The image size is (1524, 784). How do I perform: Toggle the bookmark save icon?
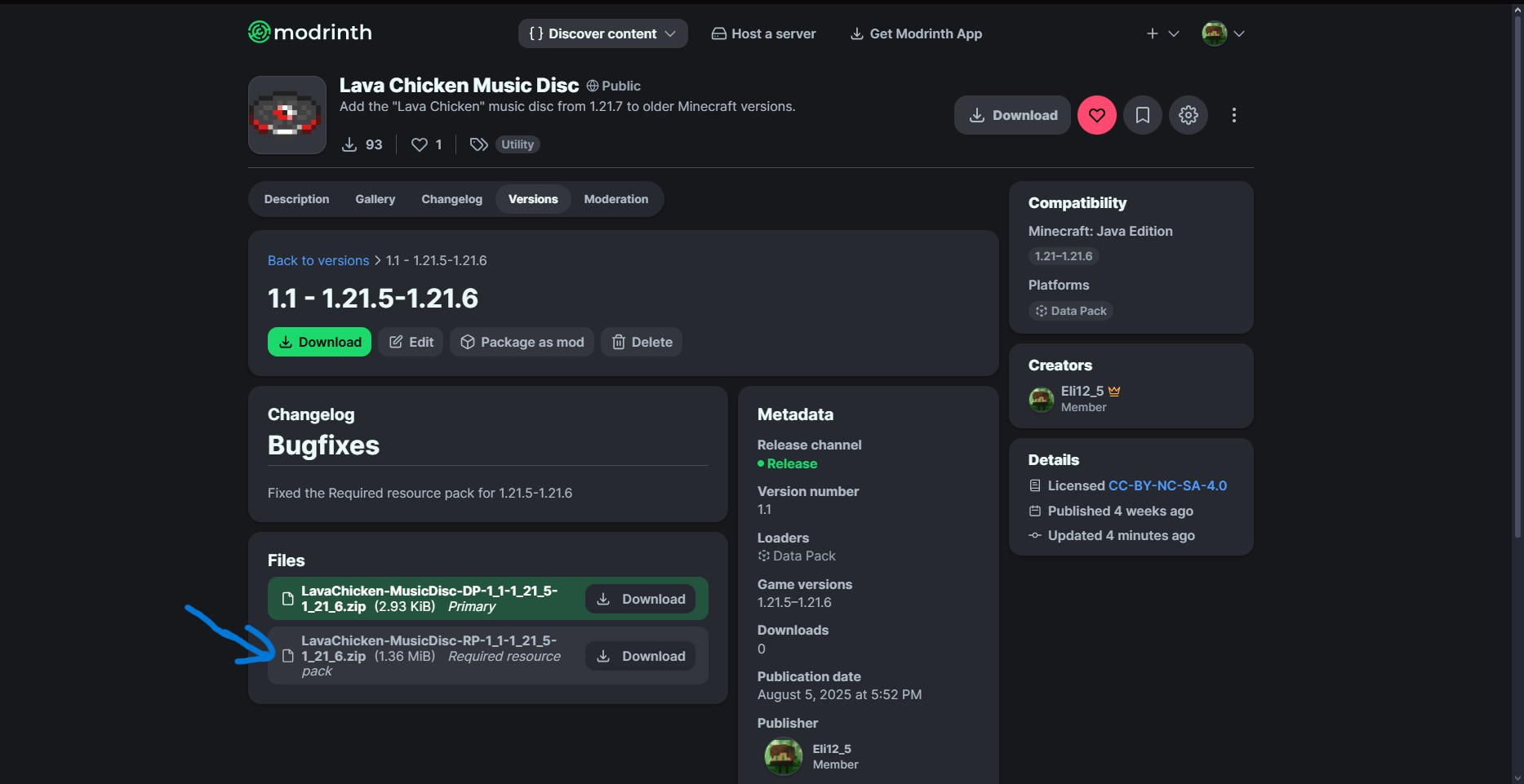[x=1142, y=115]
